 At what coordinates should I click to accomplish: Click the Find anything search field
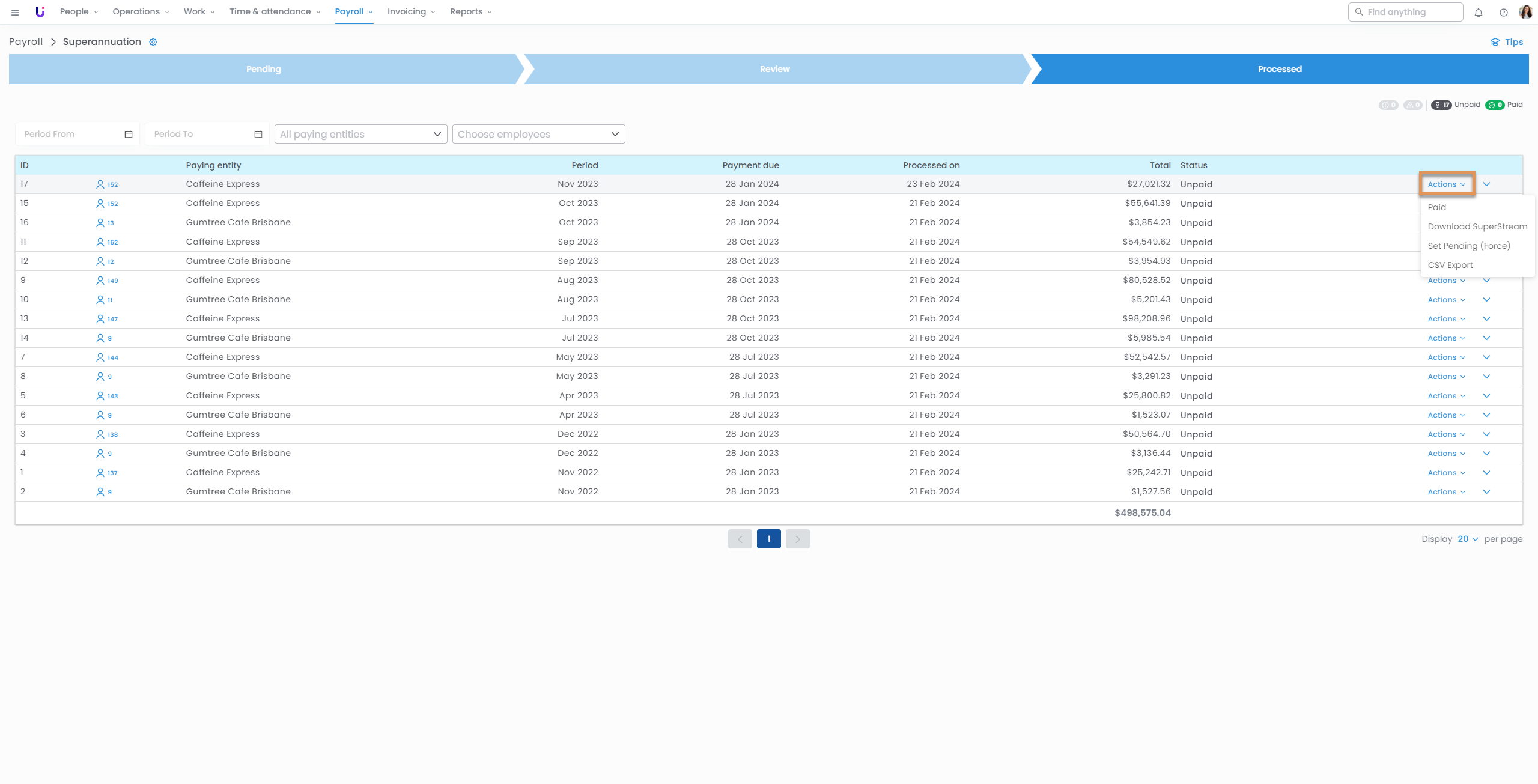pos(1406,12)
